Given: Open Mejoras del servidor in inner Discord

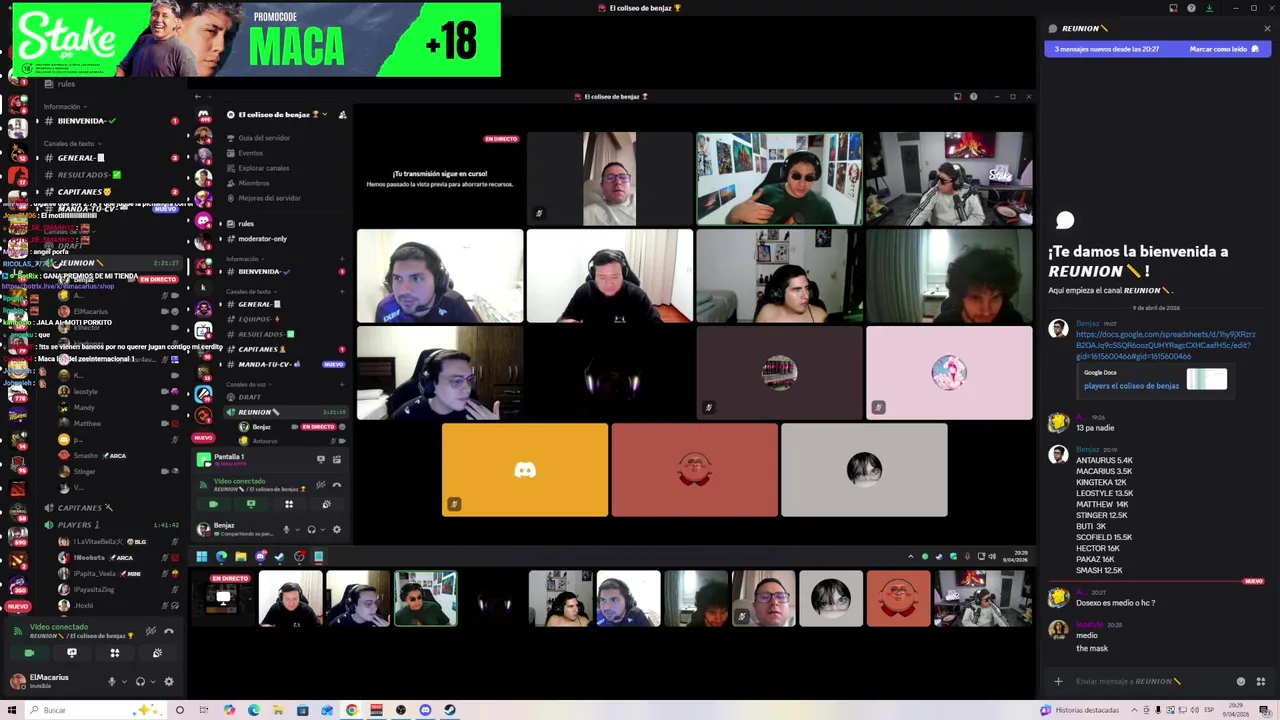Looking at the screenshot, I should pos(269,198).
